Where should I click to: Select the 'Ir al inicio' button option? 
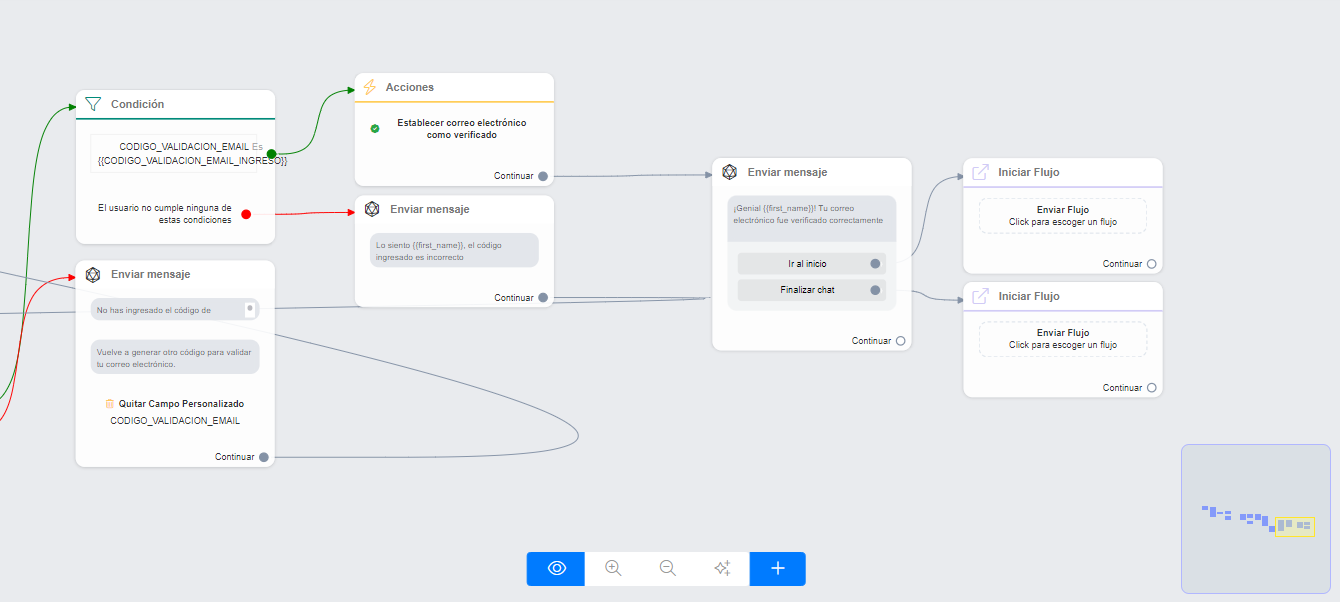[x=807, y=264]
